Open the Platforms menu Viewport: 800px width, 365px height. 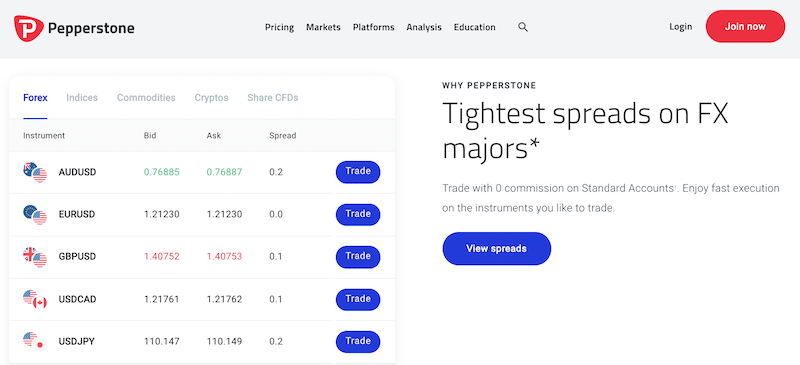click(x=373, y=27)
